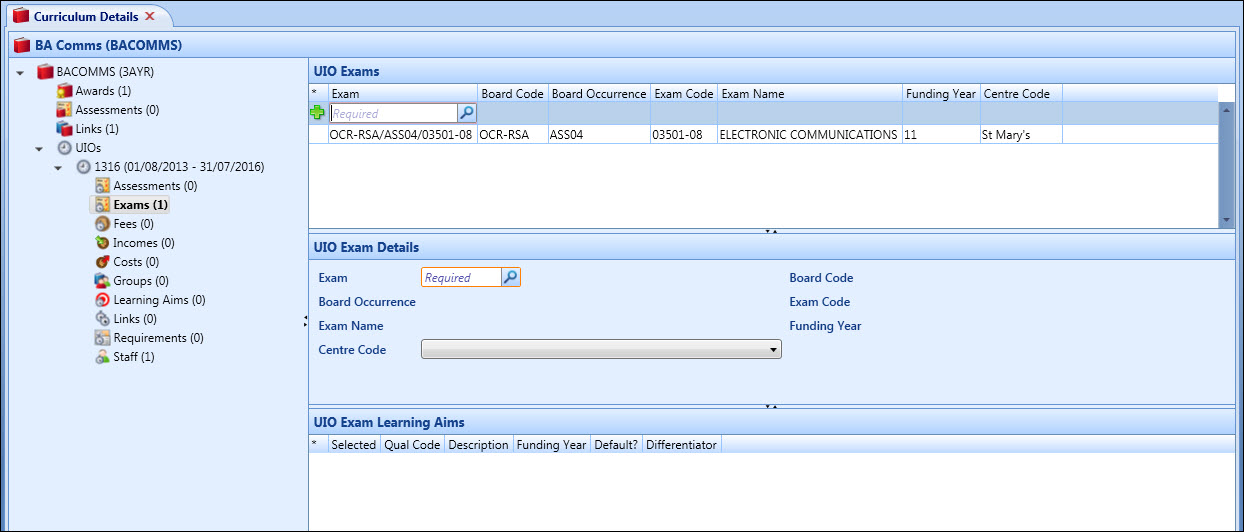Click the Exam field in UIO Exam Details
Image resolution: width=1244 pixels, height=532 pixels.
(461, 277)
